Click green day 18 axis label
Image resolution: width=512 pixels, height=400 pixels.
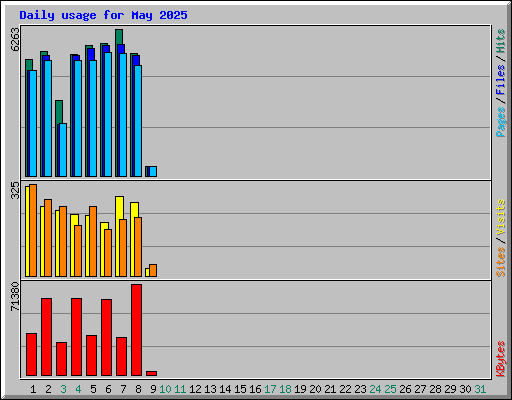[285, 389]
